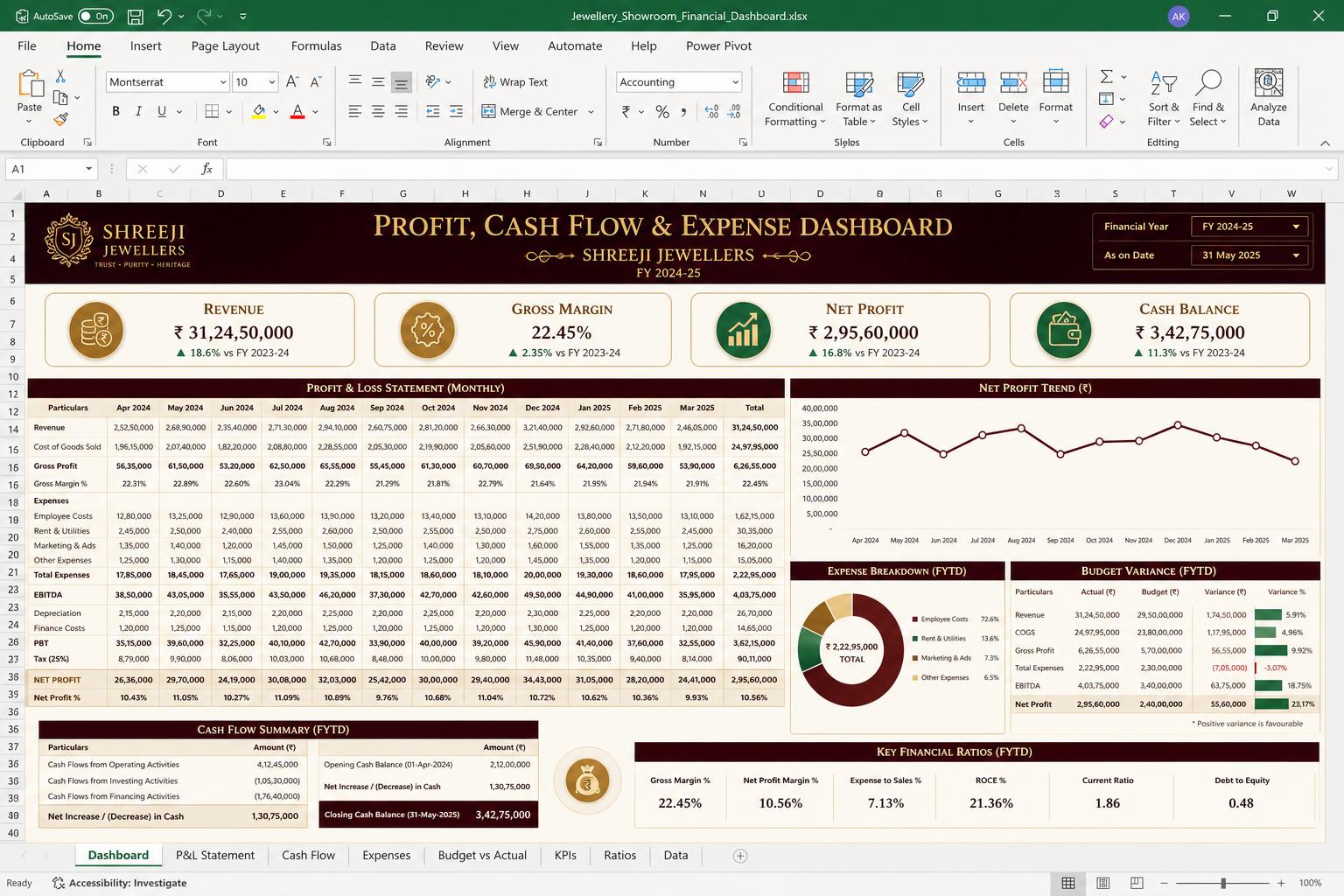Click the Font Color red swatch
Image resolution: width=1344 pixels, height=896 pixels.
point(297,112)
